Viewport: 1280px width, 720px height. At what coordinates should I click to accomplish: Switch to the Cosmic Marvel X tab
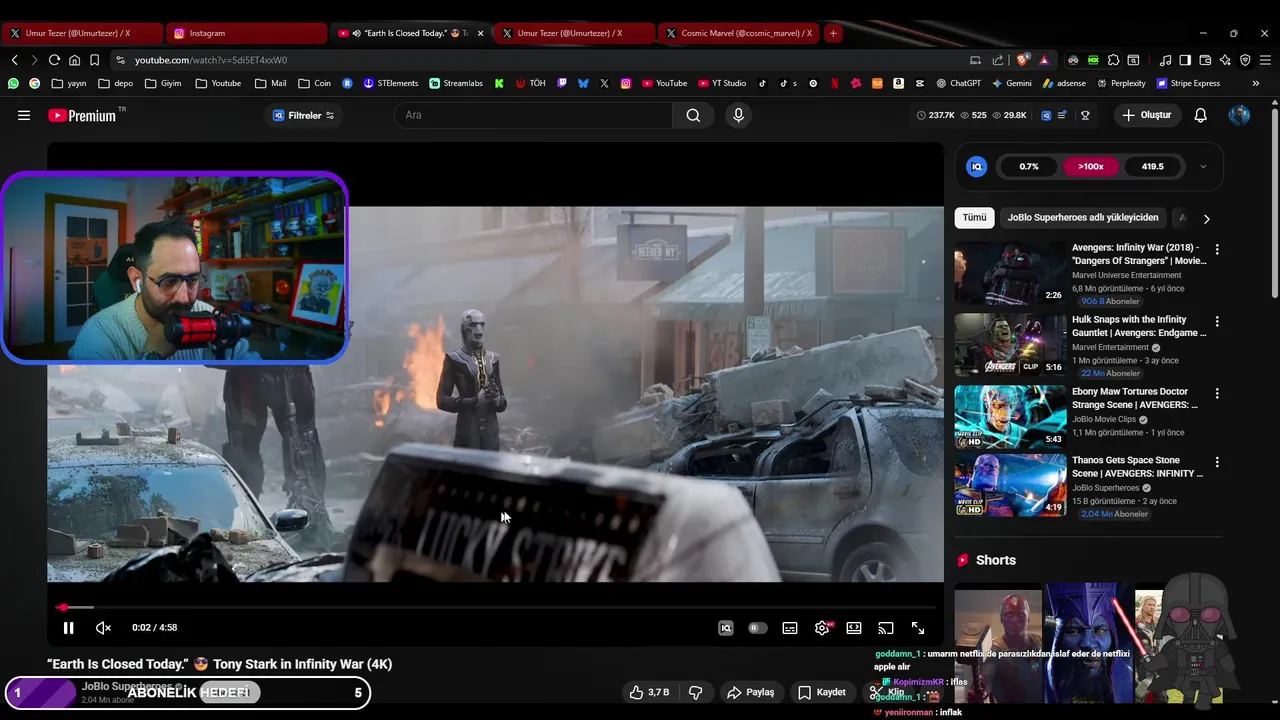pos(738,33)
